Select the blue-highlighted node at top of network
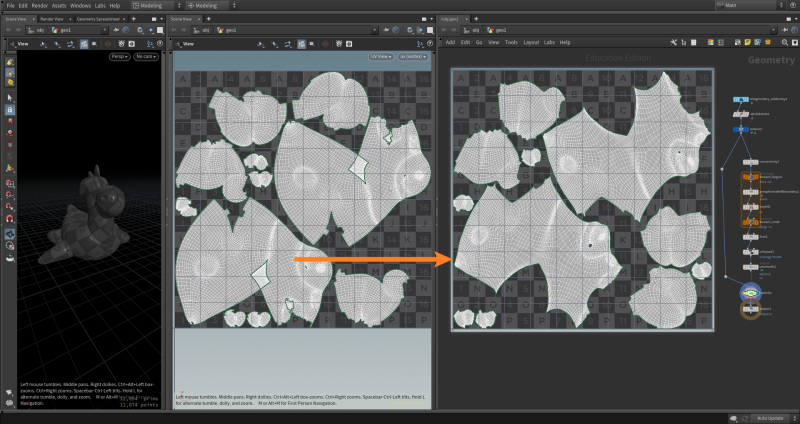 click(x=741, y=100)
